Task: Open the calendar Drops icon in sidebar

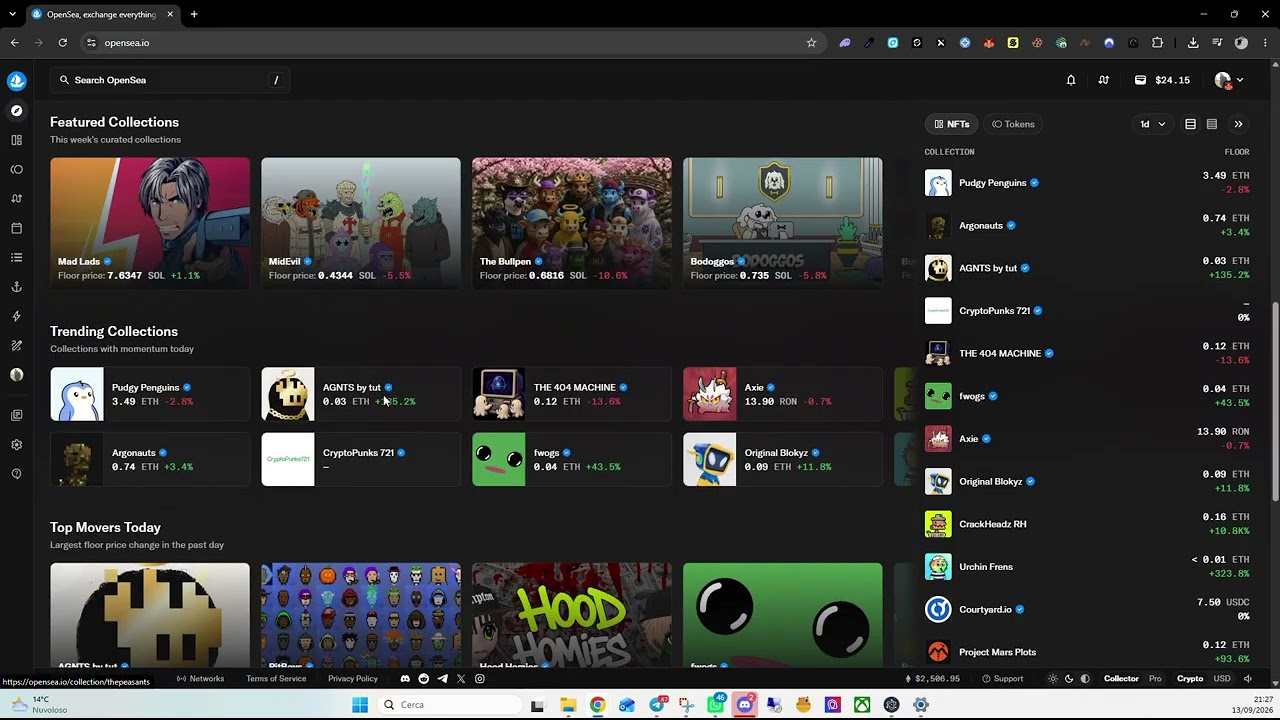Action: coord(16,228)
